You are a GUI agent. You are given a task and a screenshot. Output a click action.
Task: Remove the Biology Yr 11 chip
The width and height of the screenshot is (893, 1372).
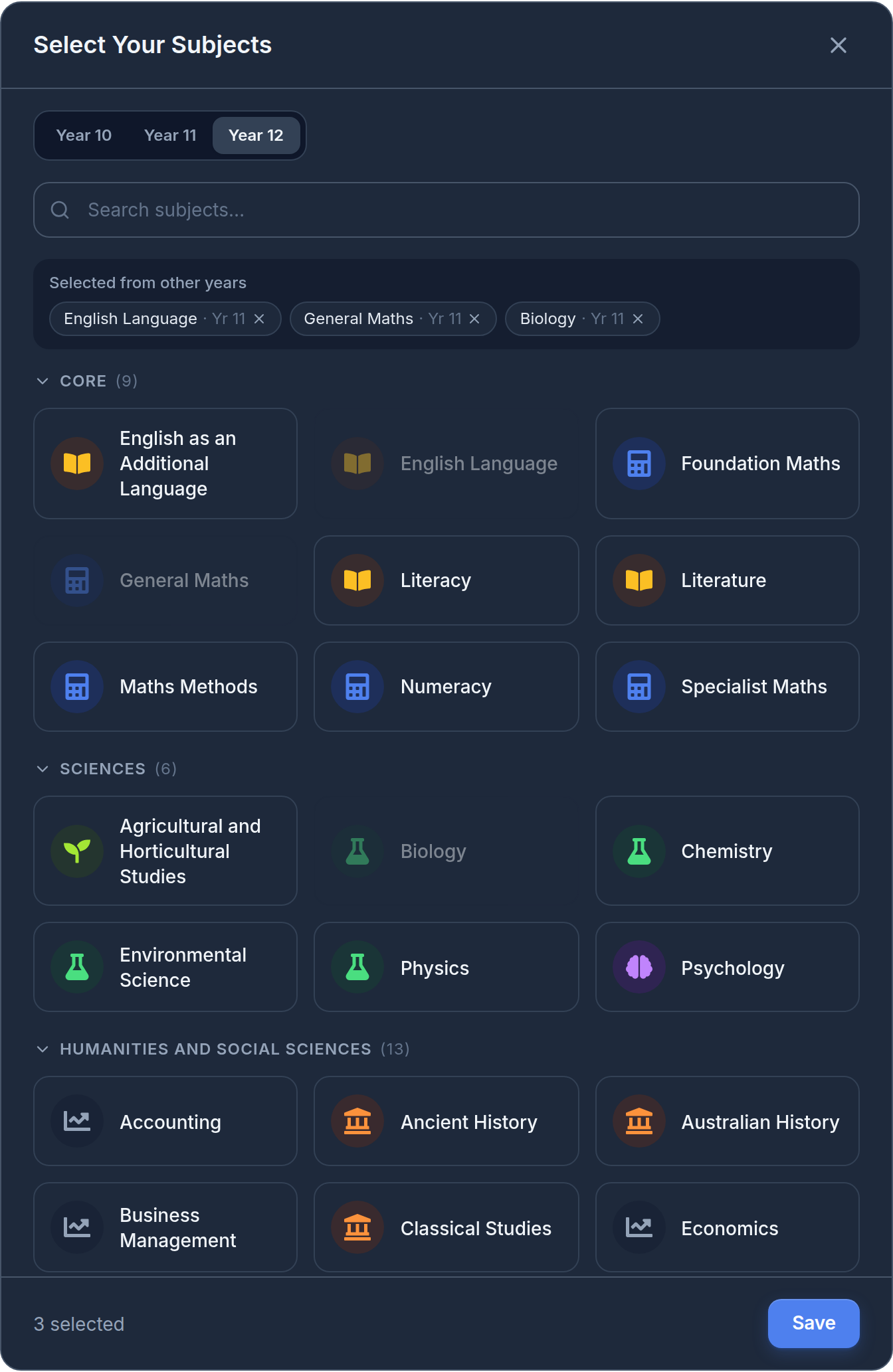click(638, 319)
